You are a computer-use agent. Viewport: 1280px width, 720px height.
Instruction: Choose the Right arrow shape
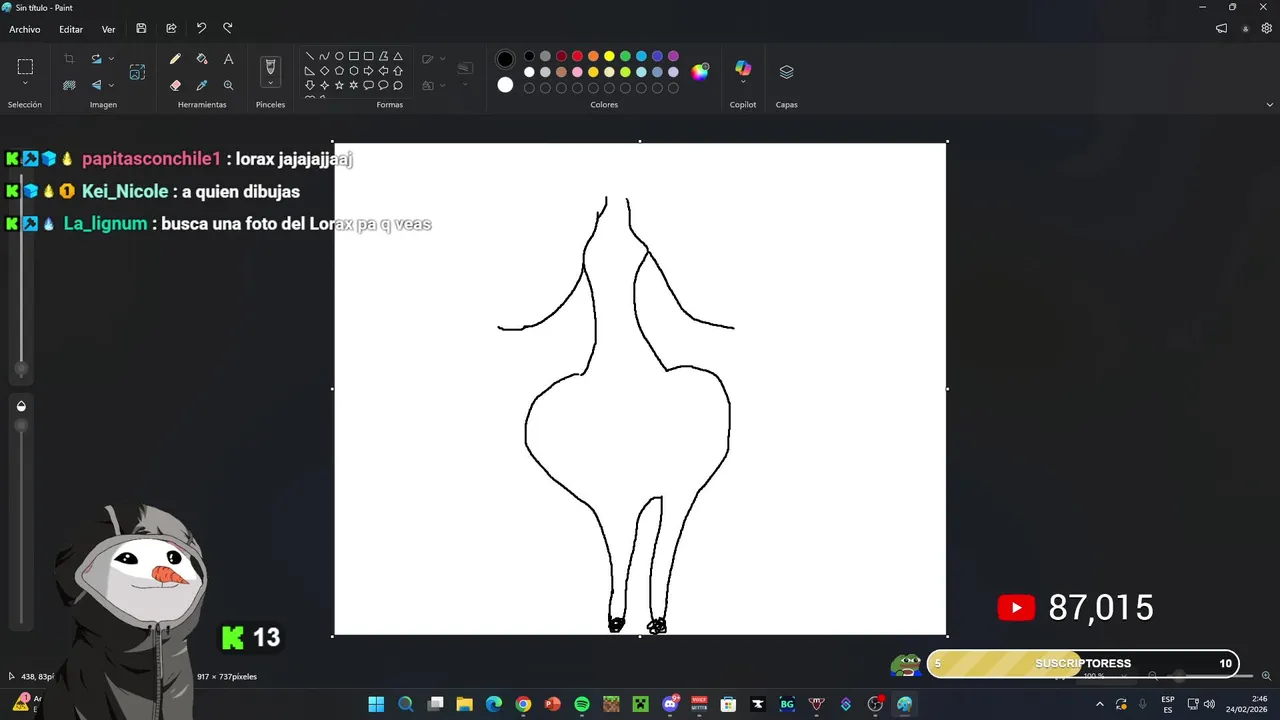coord(368,71)
